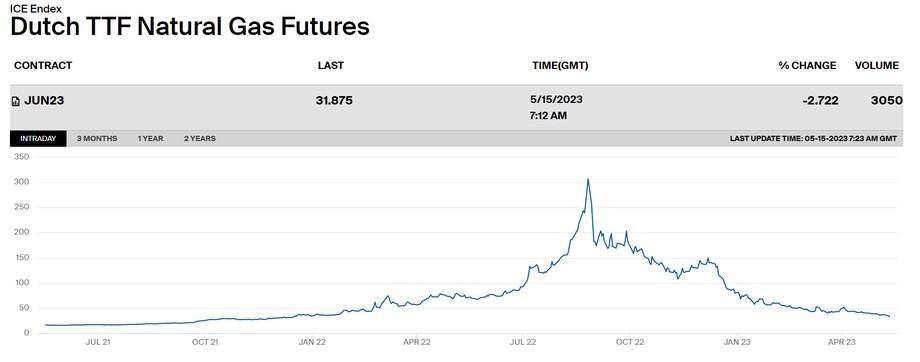Click the 350 y-axis label
920x362 pixels.
coord(22,157)
